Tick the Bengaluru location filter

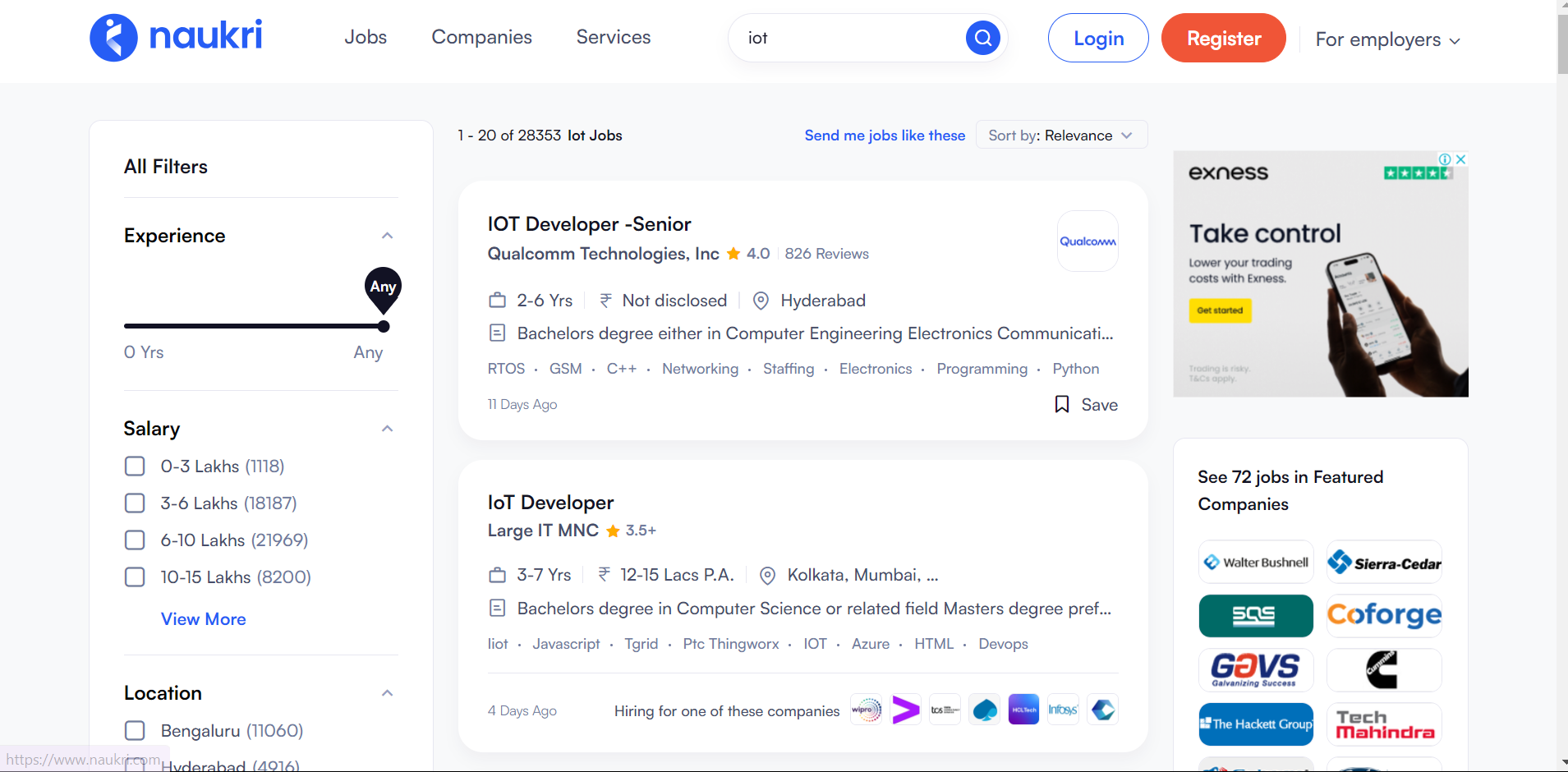(135, 731)
